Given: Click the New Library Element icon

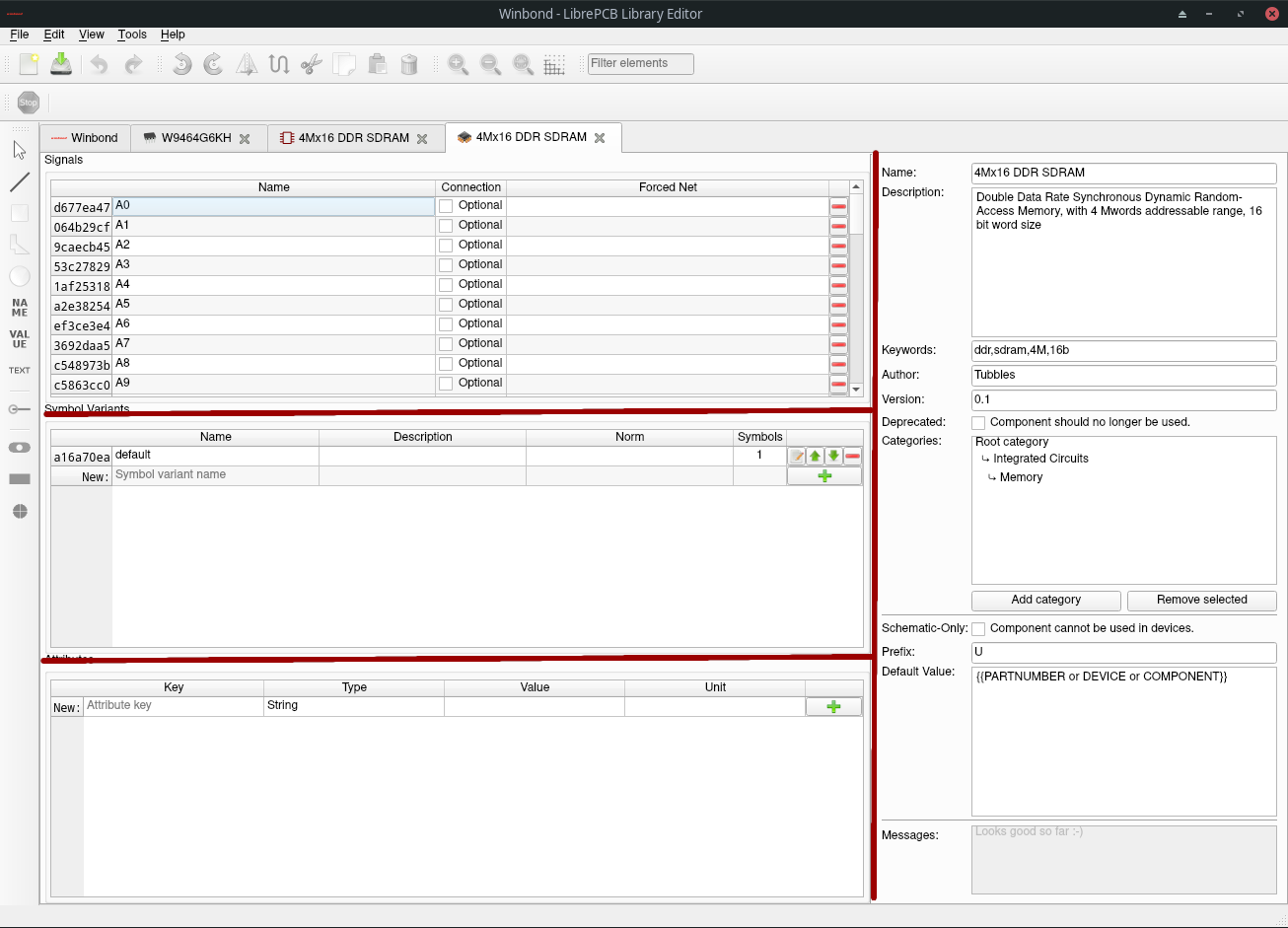Looking at the screenshot, I should pos(29,65).
